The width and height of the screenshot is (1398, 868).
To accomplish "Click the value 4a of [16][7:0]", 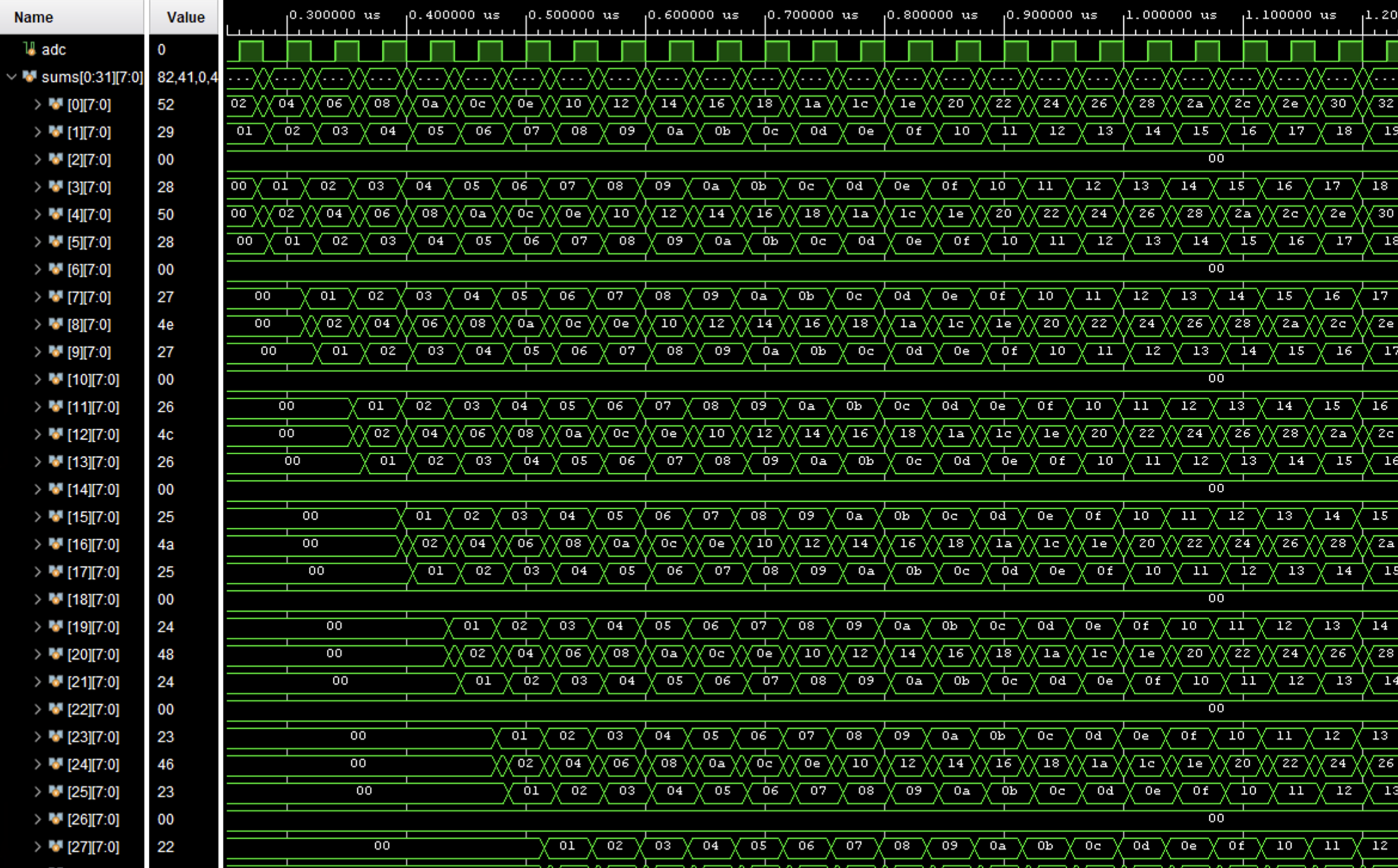I will (x=165, y=544).
